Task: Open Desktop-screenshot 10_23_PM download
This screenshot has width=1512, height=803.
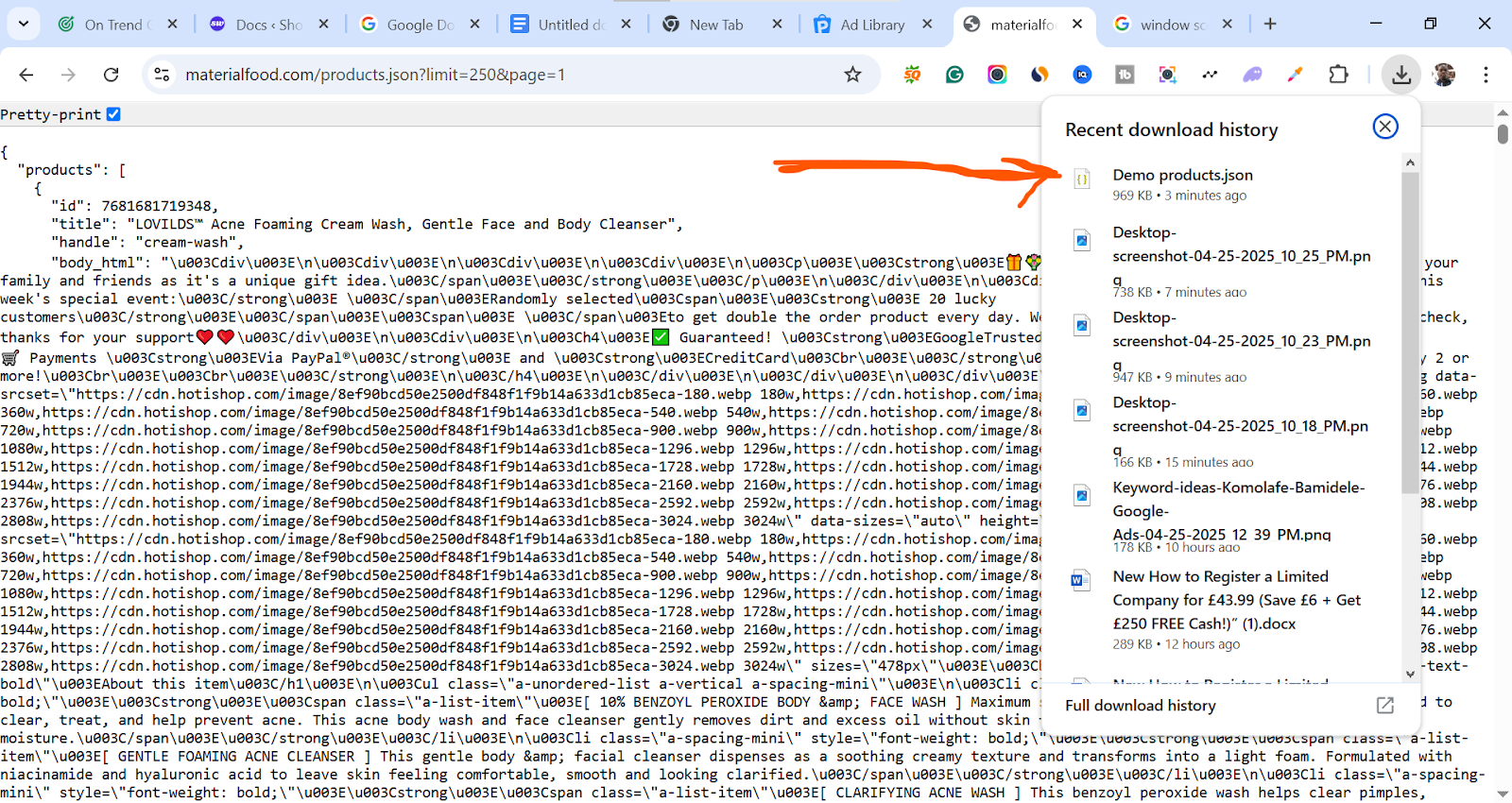Action: (x=1224, y=345)
